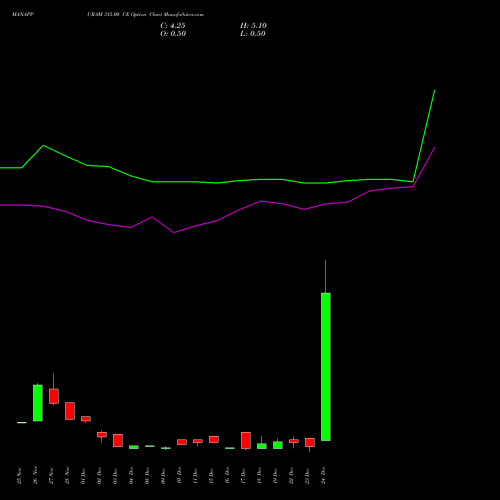This screenshot has height=500, width=500.
Task: Click the 27 Nov date label
Action: point(51,476)
